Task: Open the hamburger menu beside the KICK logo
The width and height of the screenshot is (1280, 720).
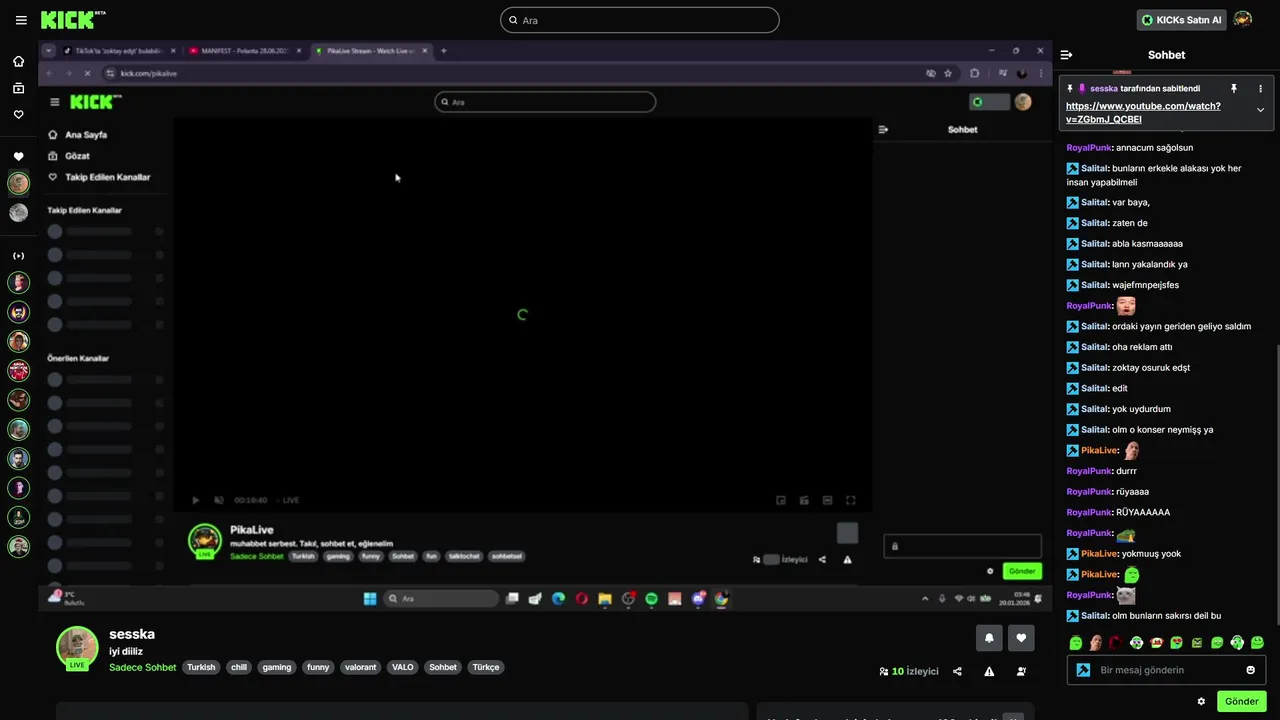Action: (x=19, y=19)
